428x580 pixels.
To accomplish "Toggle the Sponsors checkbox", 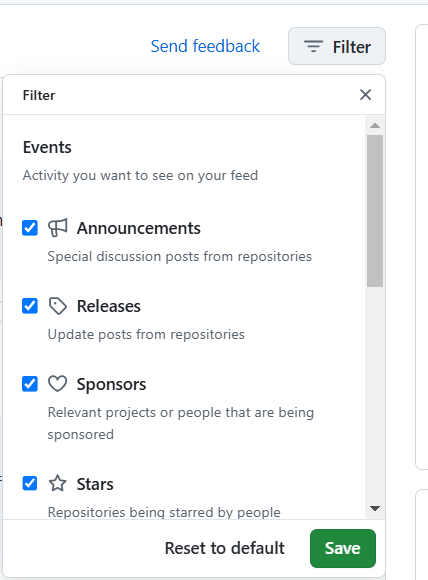I will point(30,384).
